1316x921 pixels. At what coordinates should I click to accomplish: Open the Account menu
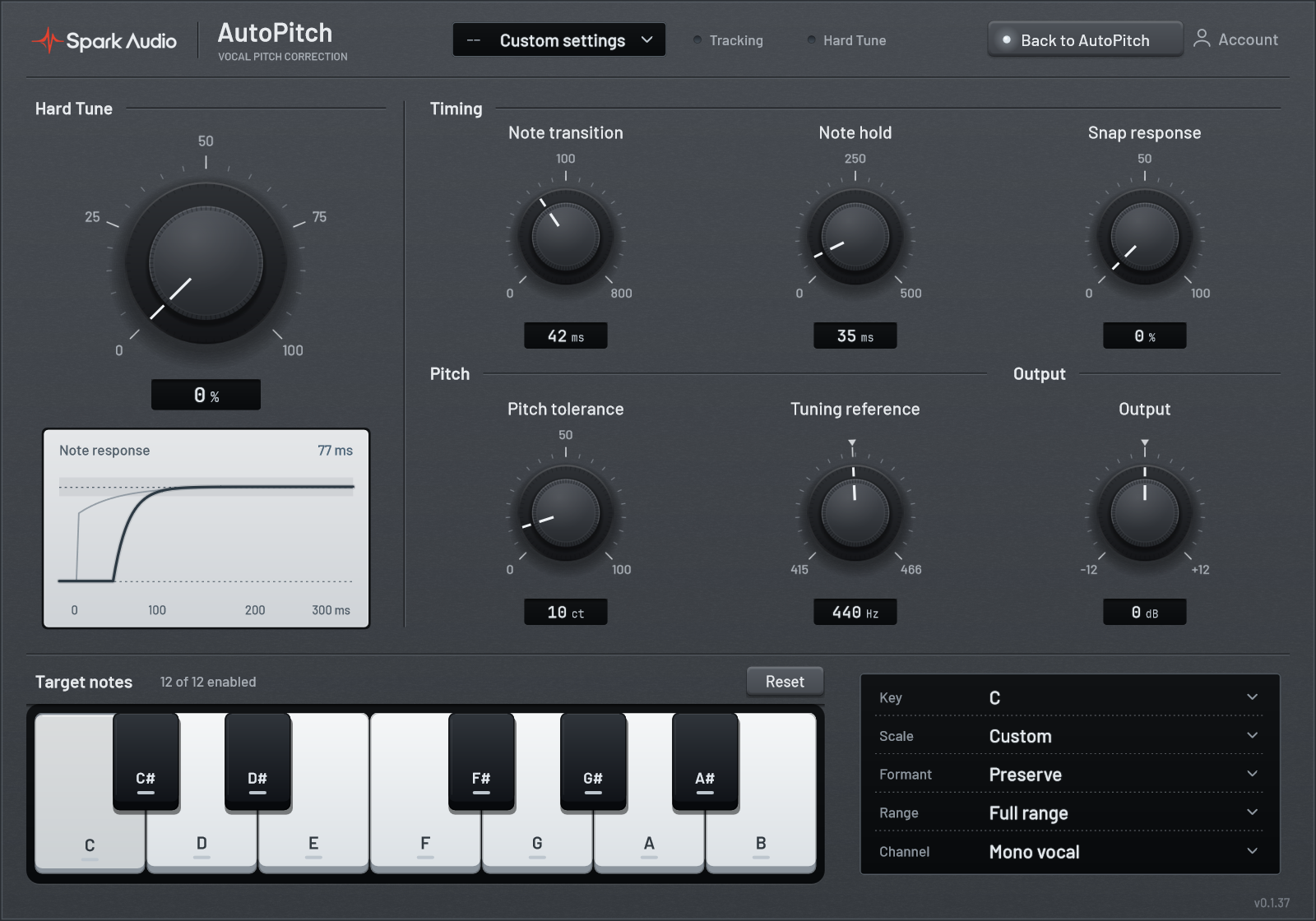(x=1236, y=39)
